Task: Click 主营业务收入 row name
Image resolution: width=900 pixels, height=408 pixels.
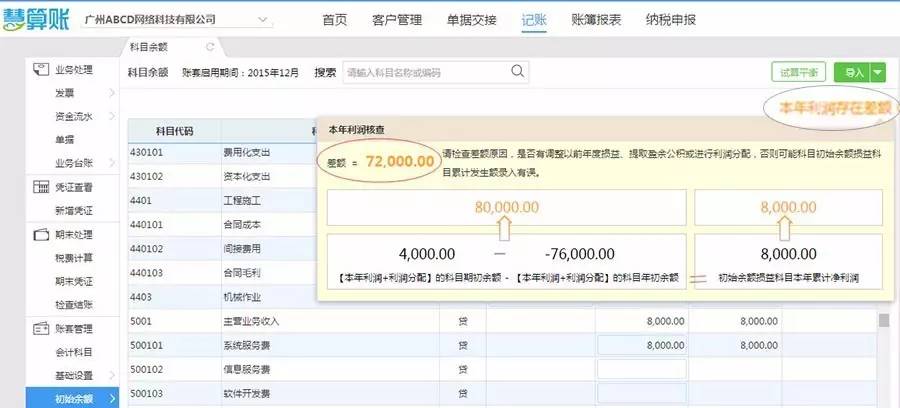Action: point(251,321)
